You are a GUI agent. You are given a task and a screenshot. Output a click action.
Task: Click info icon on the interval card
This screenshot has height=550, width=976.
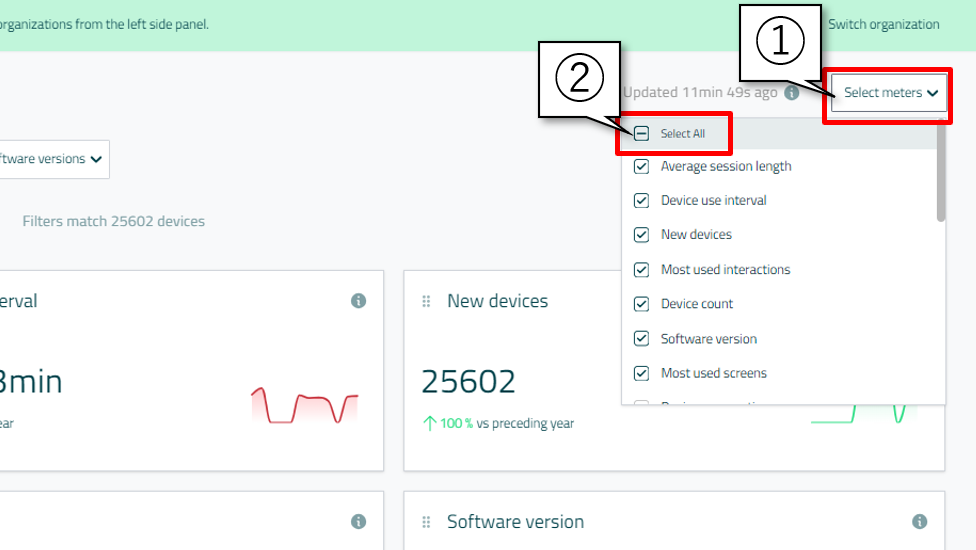click(358, 301)
